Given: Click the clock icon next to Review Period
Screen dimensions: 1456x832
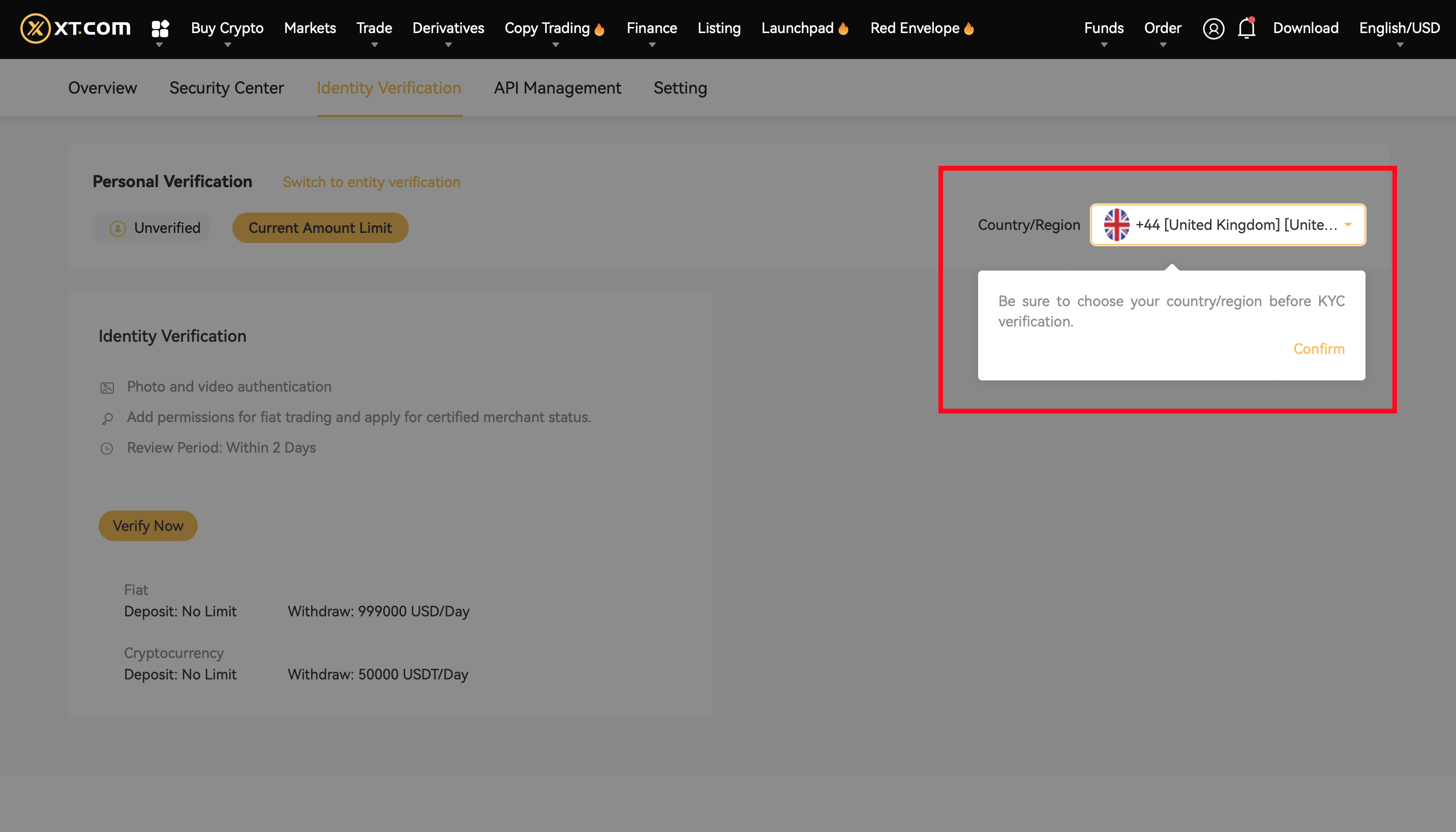Looking at the screenshot, I should tap(107, 448).
